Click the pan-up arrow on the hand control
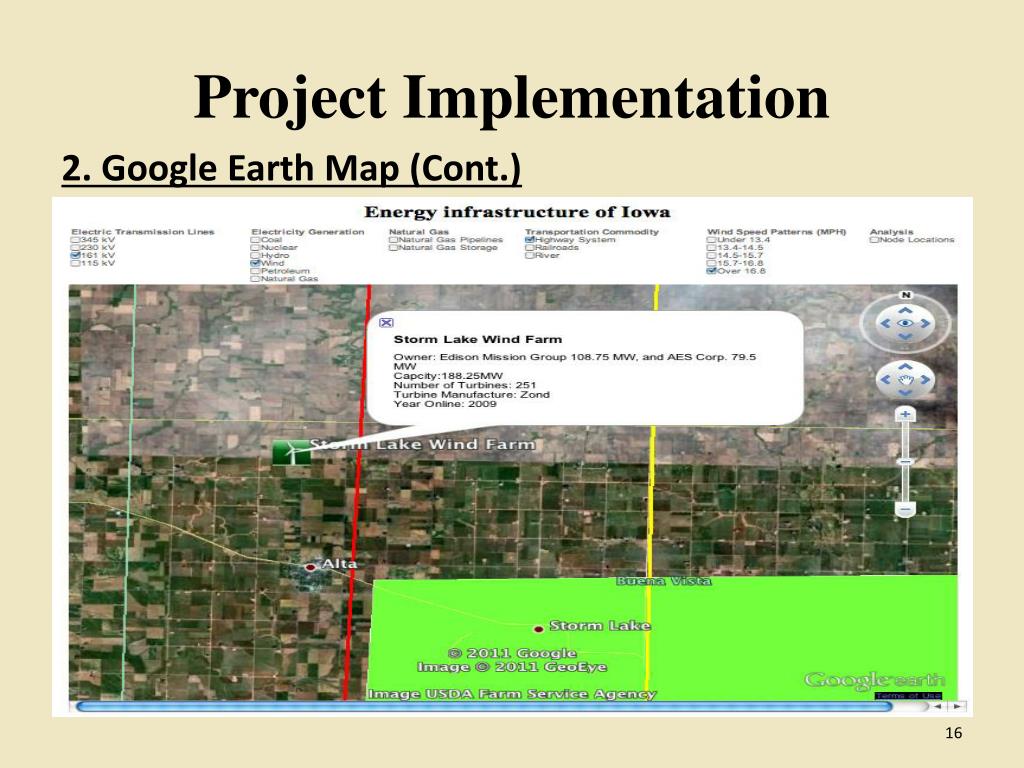This screenshot has width=1024, height=768. (905, 367)
